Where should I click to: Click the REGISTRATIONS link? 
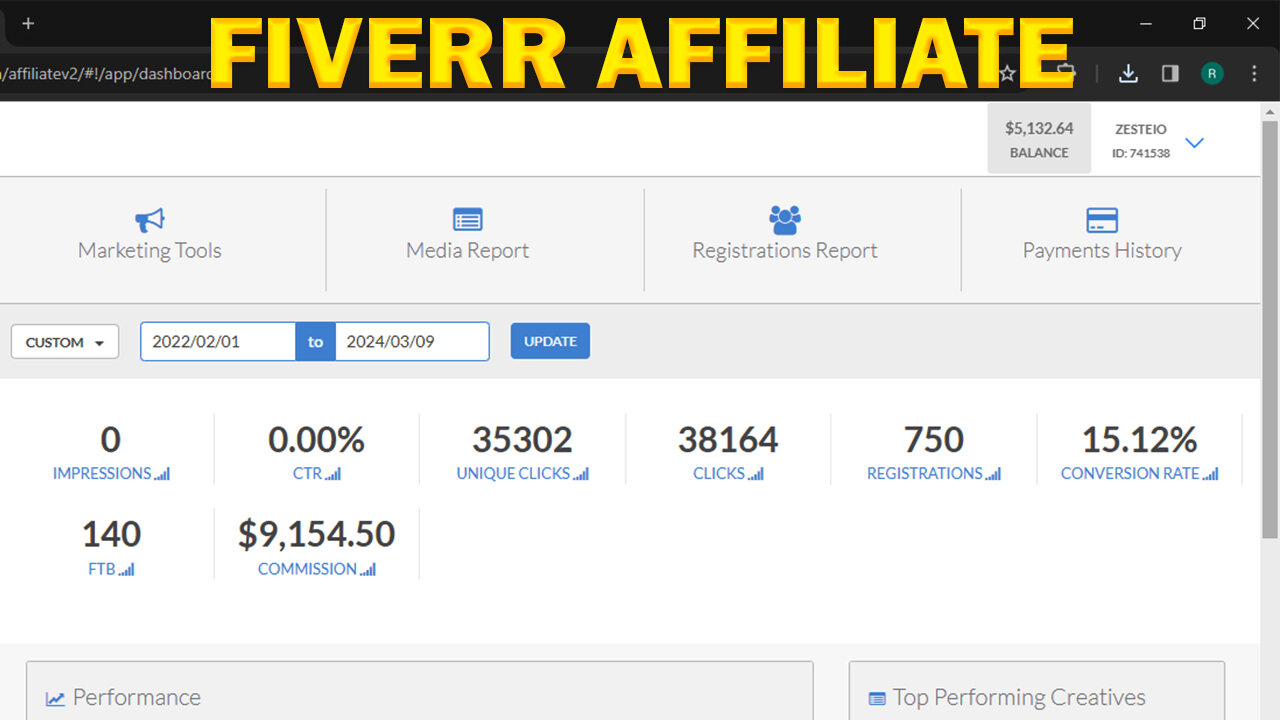coord(925,474)
